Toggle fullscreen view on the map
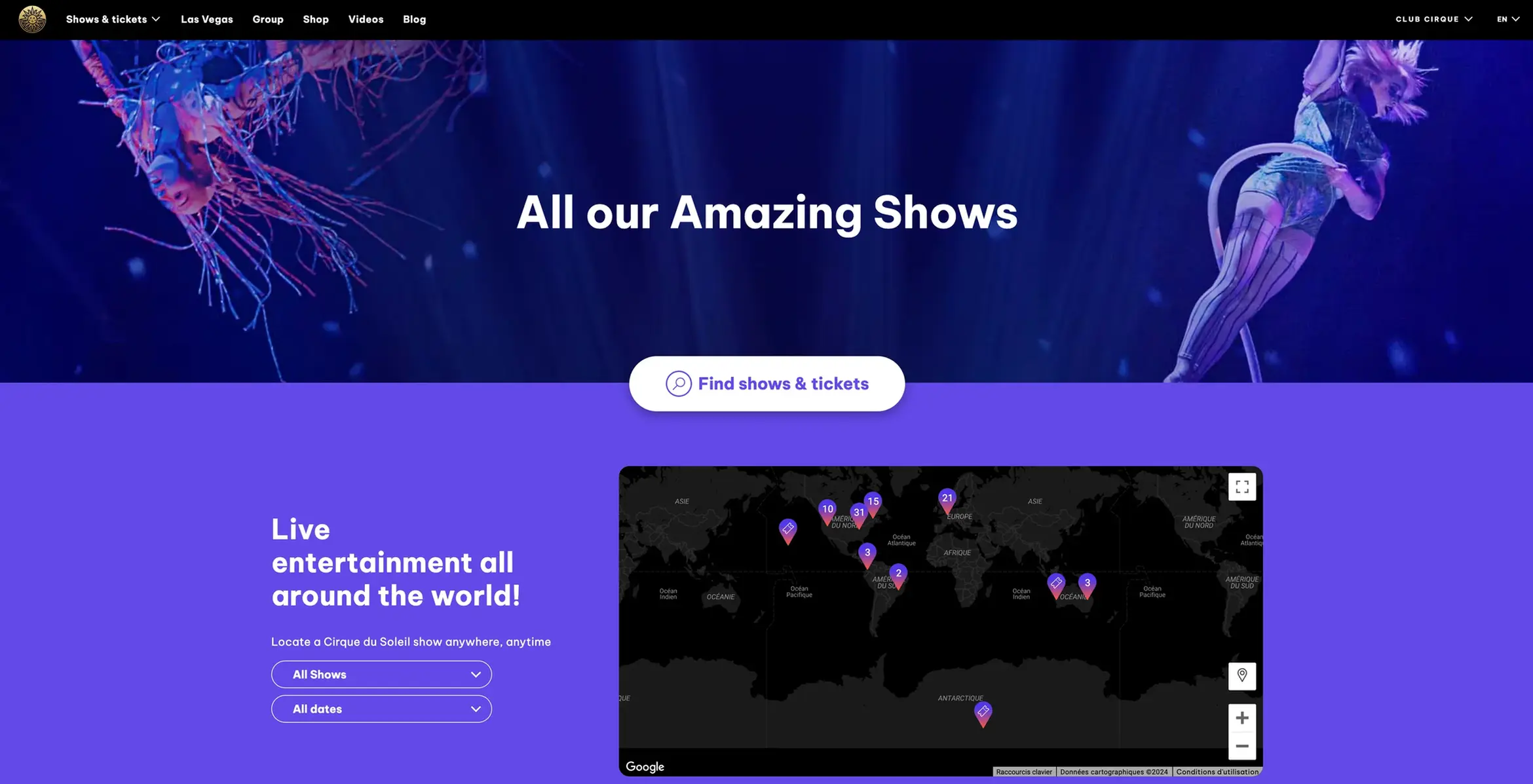Viewport: 1533px width, 784px height. 1241,487
